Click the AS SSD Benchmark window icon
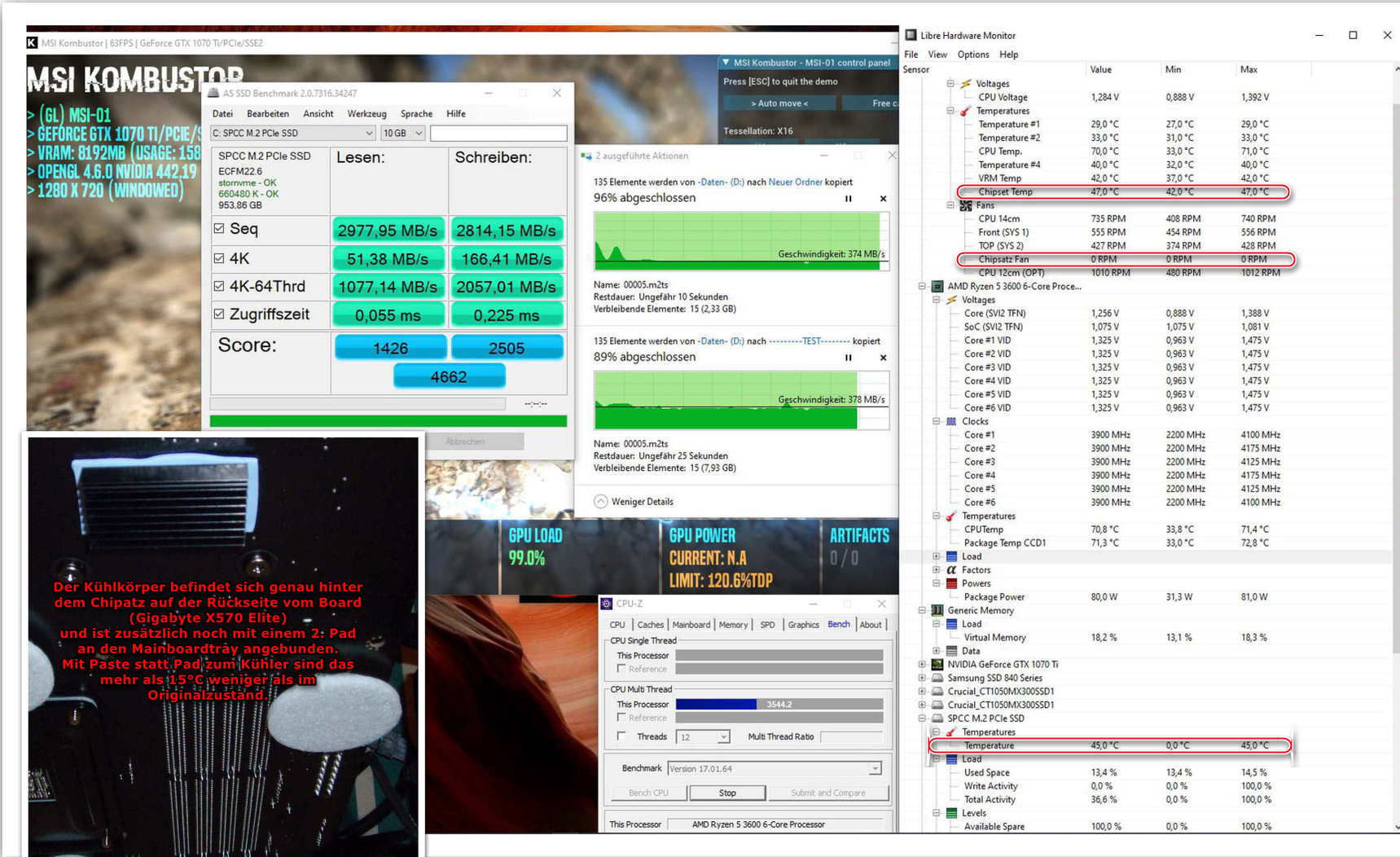1400x857 pixels. pos(213,93)
